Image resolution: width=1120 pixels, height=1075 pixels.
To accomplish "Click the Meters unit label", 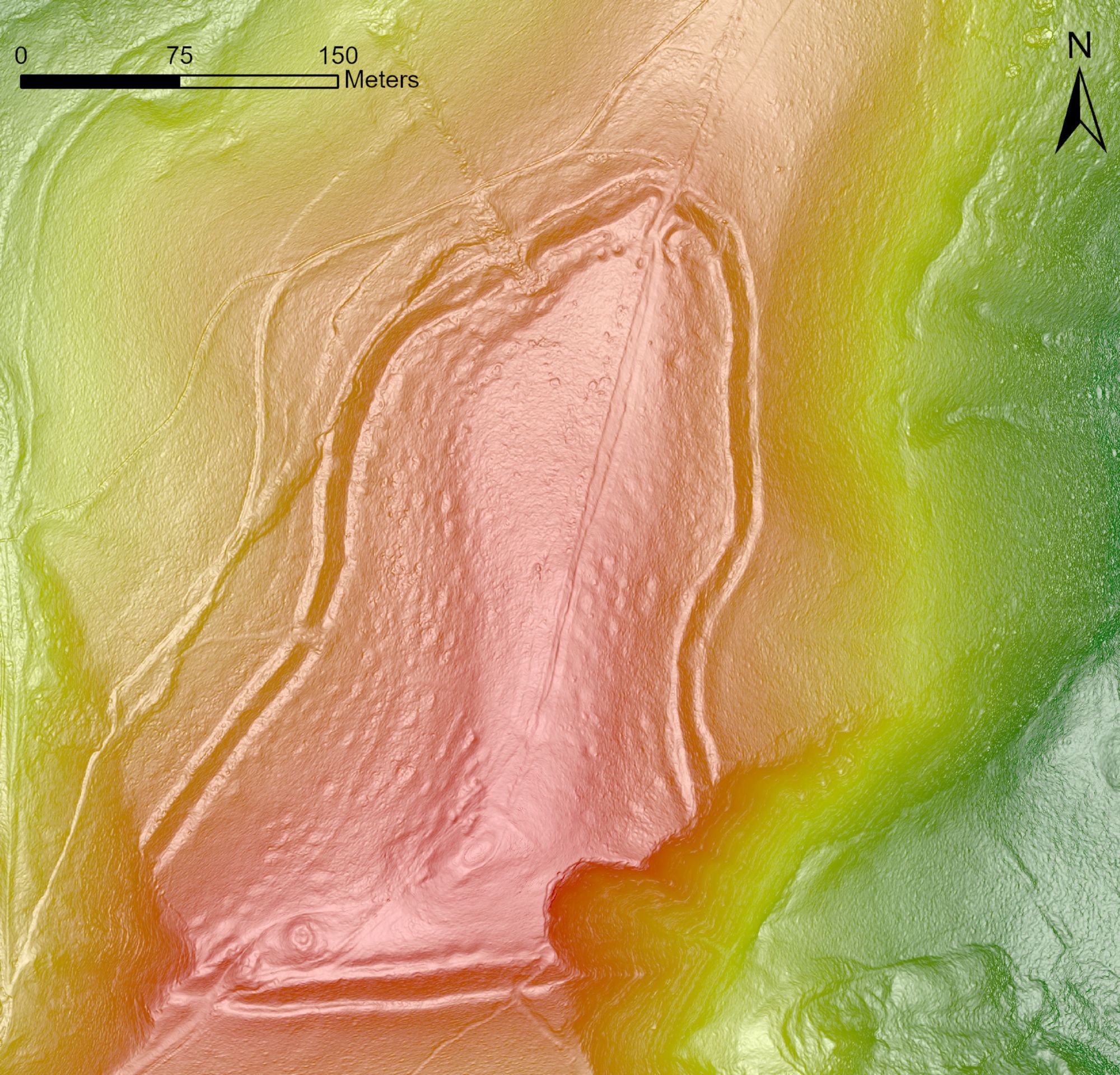I will point(381,80).
